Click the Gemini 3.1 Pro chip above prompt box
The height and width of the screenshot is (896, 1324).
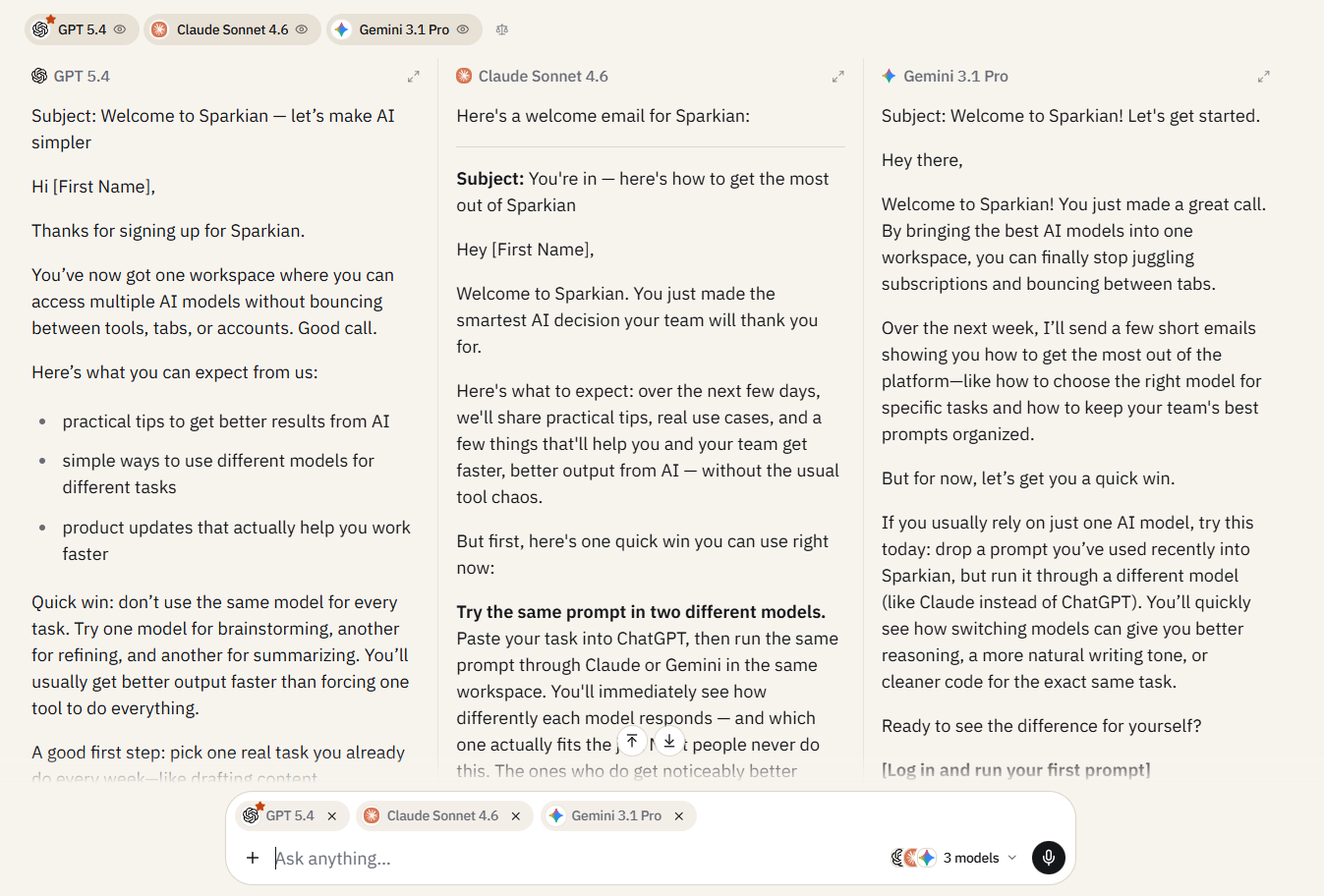coord(616,815)
